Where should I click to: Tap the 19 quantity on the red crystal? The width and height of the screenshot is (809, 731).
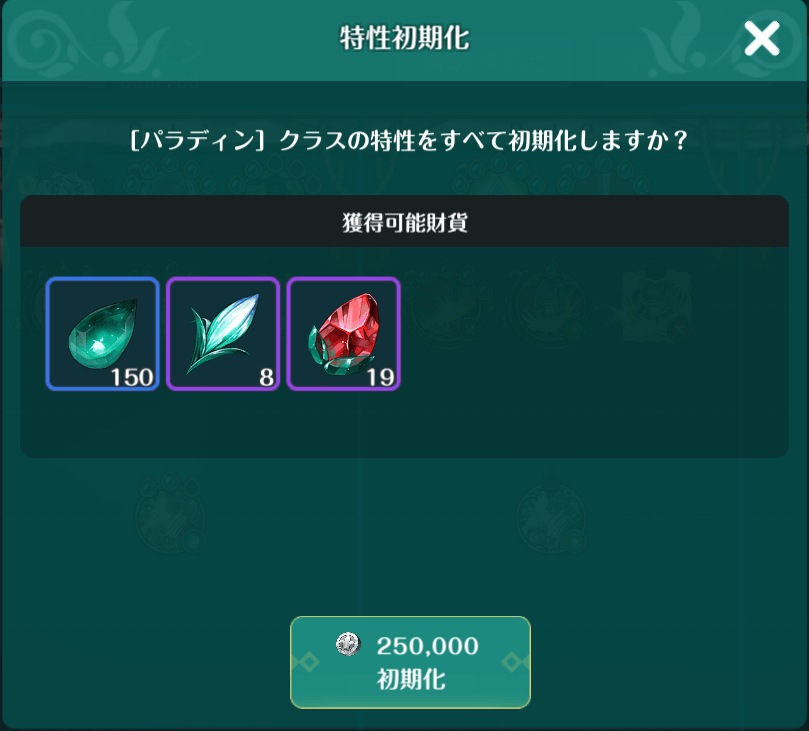coord(380,377)
